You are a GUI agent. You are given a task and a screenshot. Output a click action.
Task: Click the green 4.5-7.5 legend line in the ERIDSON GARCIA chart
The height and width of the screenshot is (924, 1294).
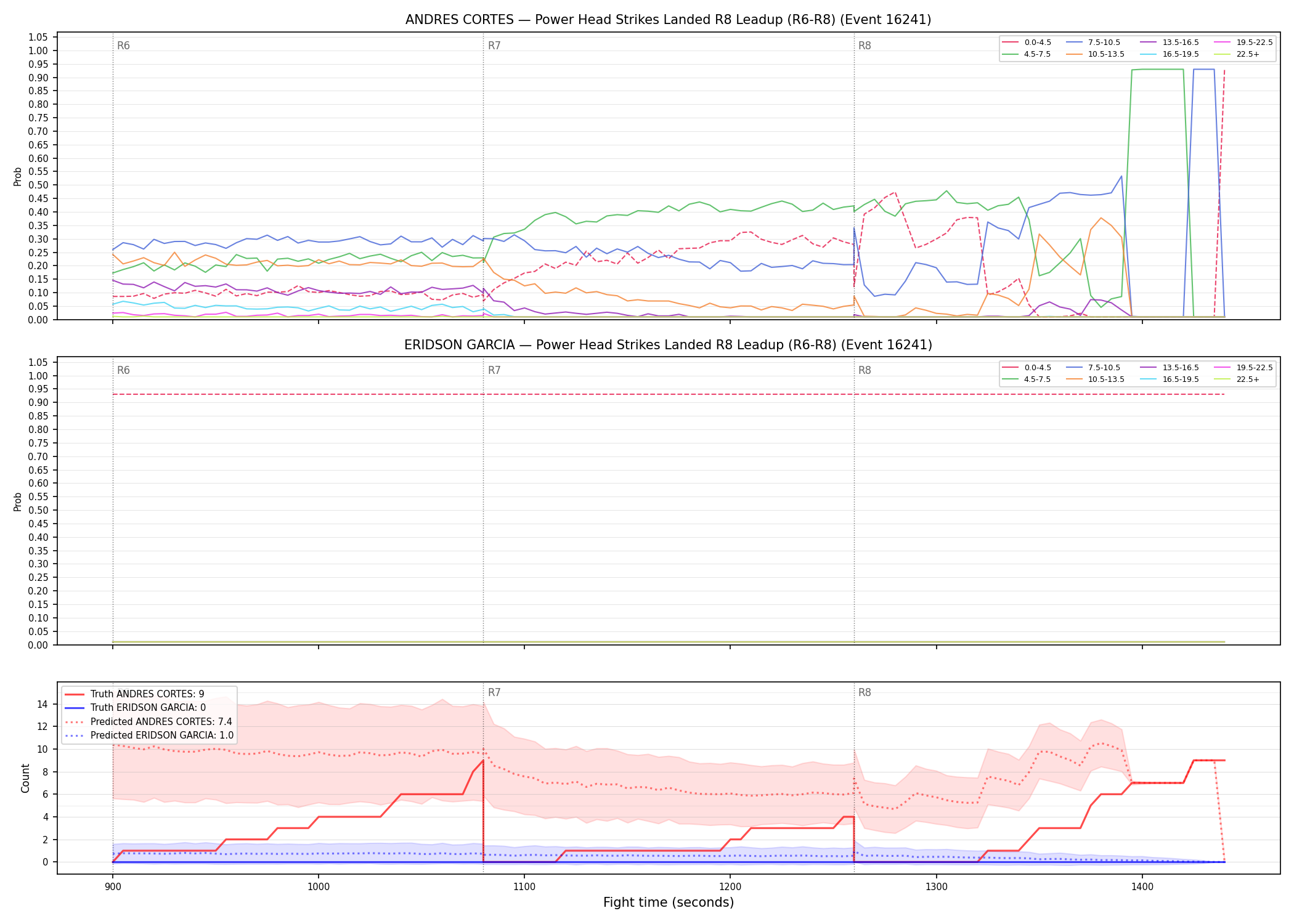pyautogui.click(x=1011, y=379)
